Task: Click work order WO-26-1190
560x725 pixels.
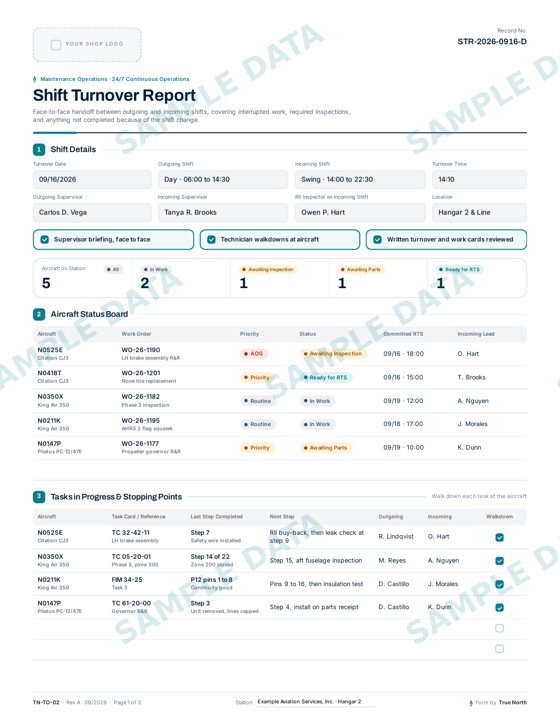Action: [141, 350]
